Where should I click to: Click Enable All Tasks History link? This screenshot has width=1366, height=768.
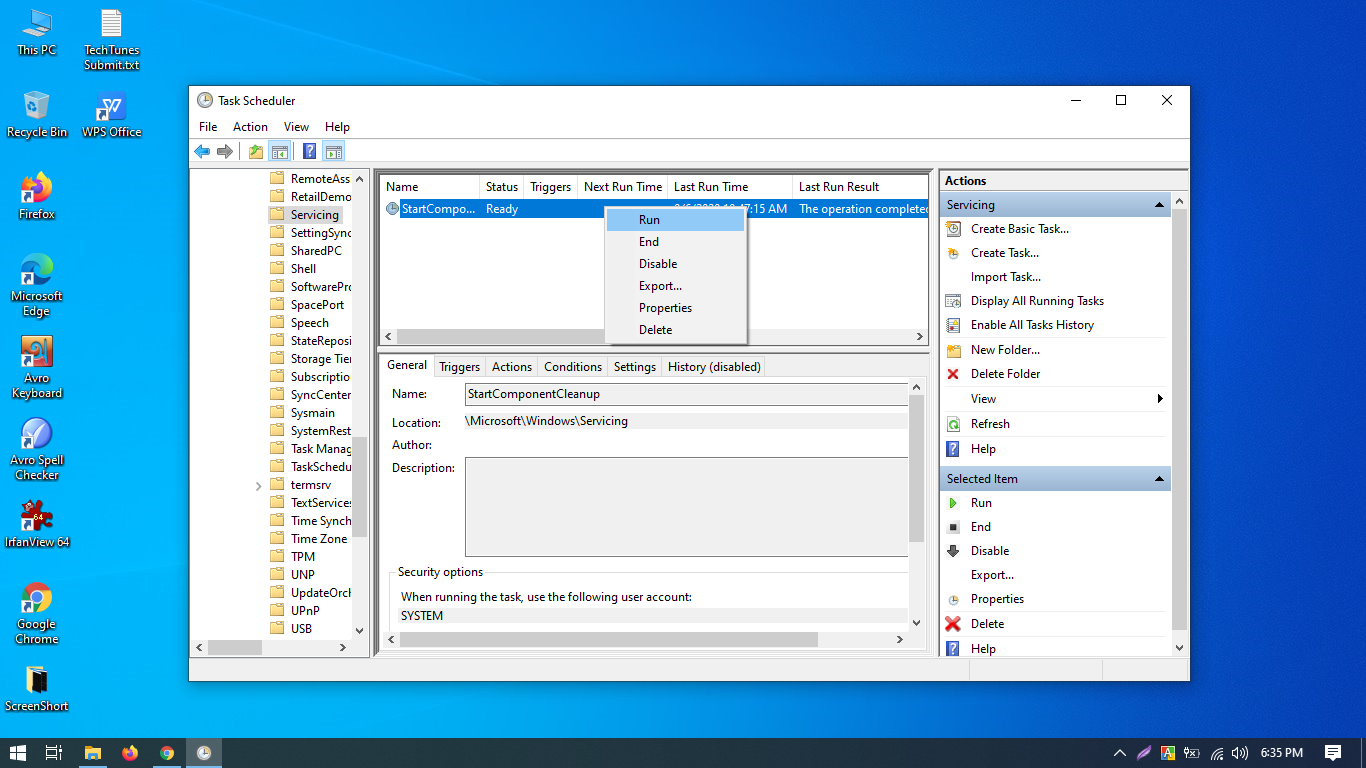click(1032, 325)
